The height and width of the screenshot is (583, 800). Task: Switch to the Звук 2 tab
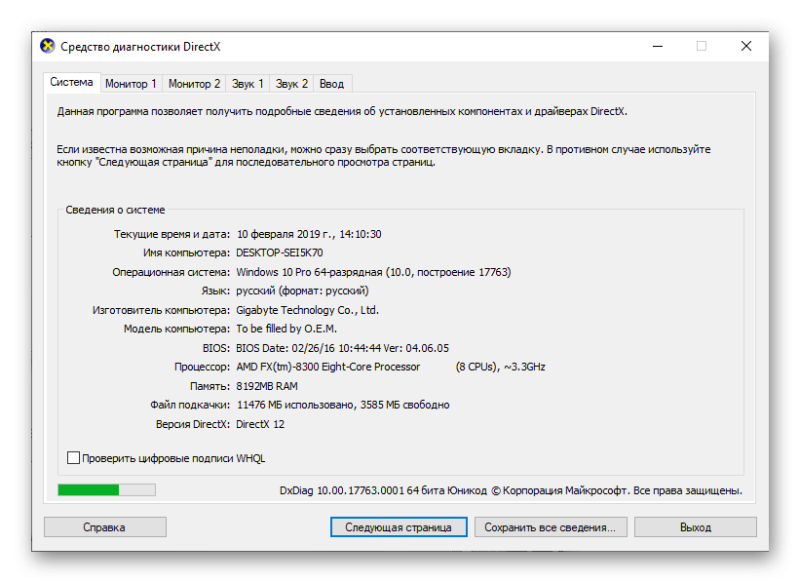(291, 84)
